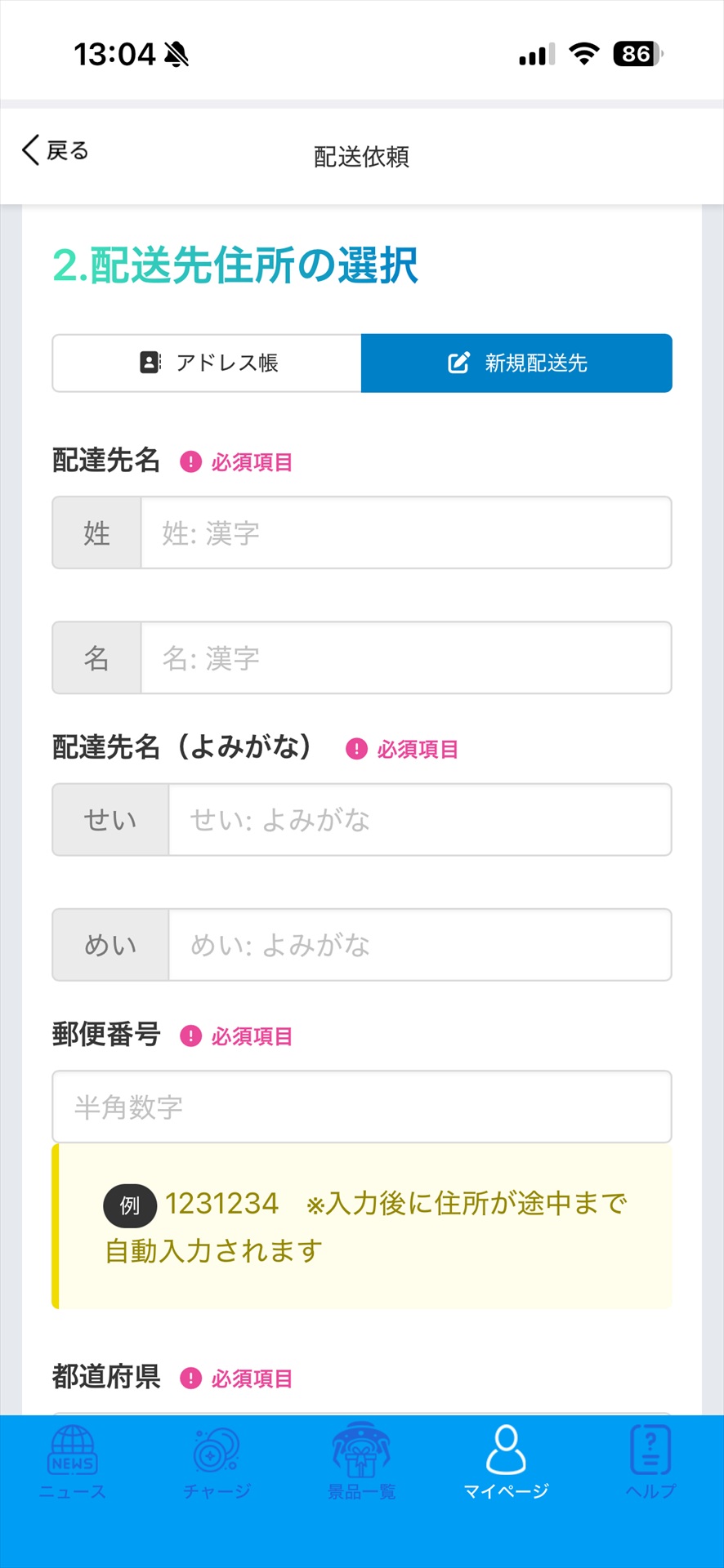724x1568 pixels.
Task: Tap the new destination edit icon
Action: pyautogui.click(x=458, y=363)
